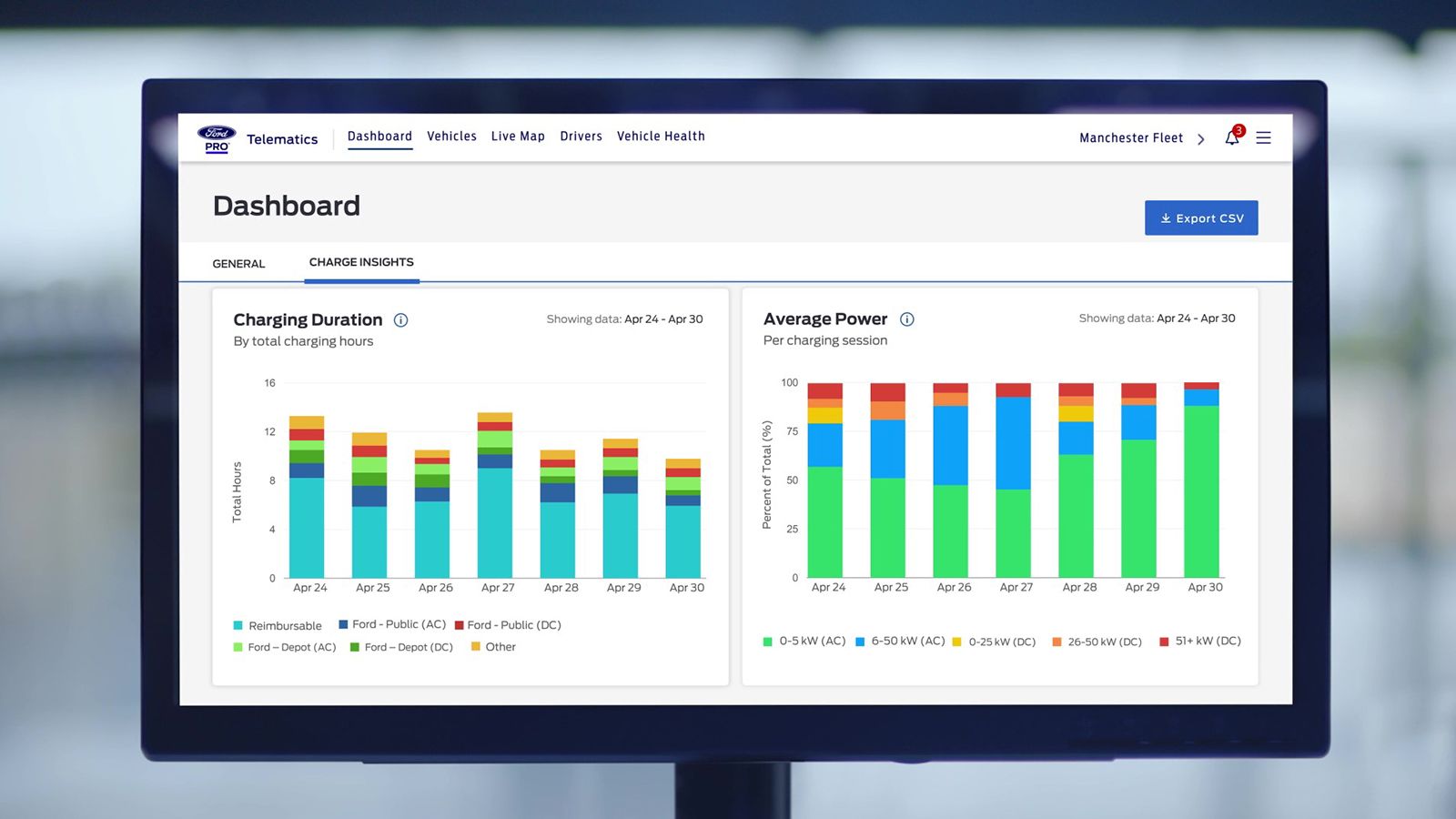Click the Apr 24 bar in Charging Duration
This screenshot has height=819, width=1456.
[307, 497]
